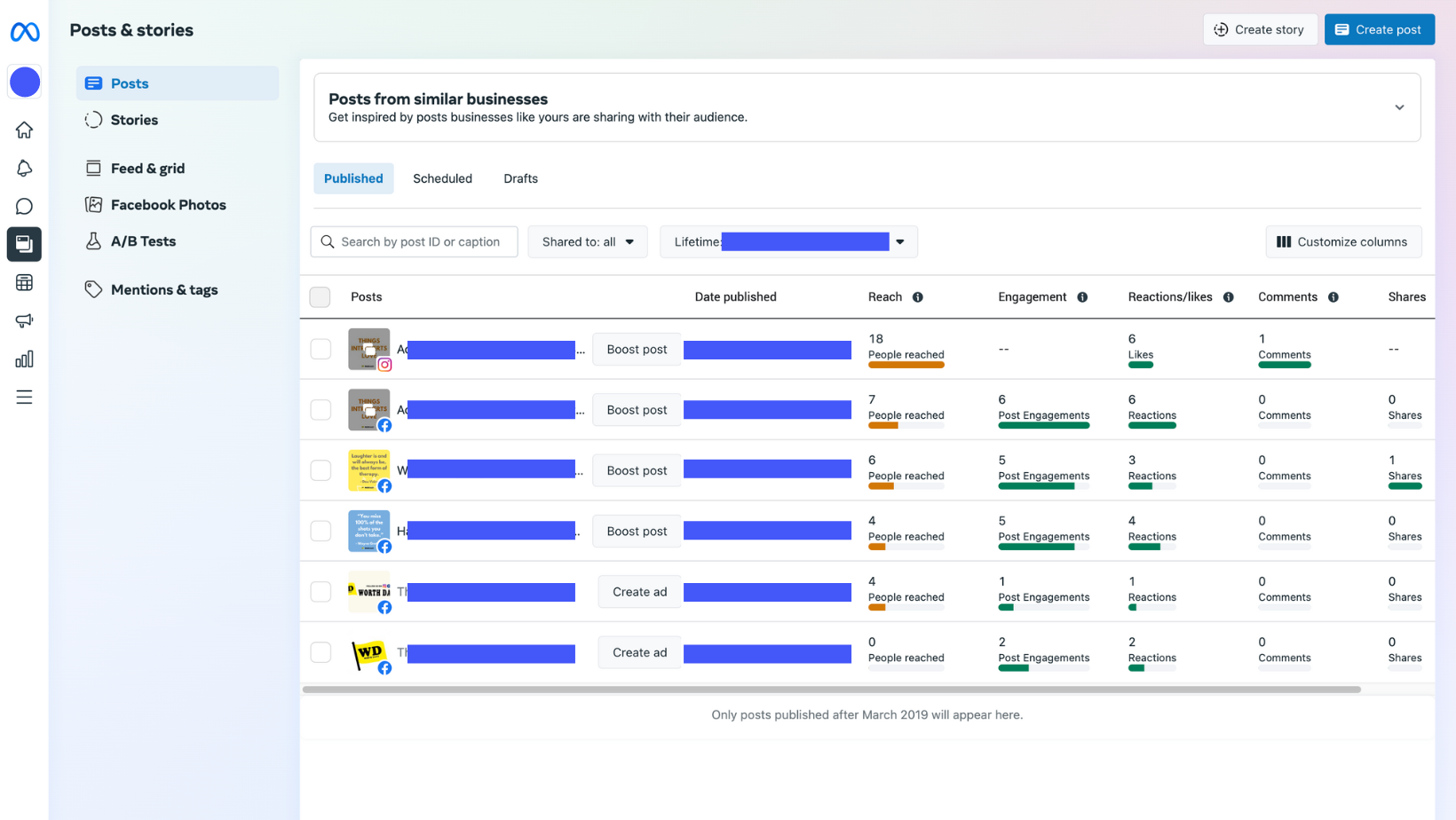The image size is (1456, 820).
Task: Toggle the select-all posts checkbox
Action: pyautogui.click(x=320, y=297)
